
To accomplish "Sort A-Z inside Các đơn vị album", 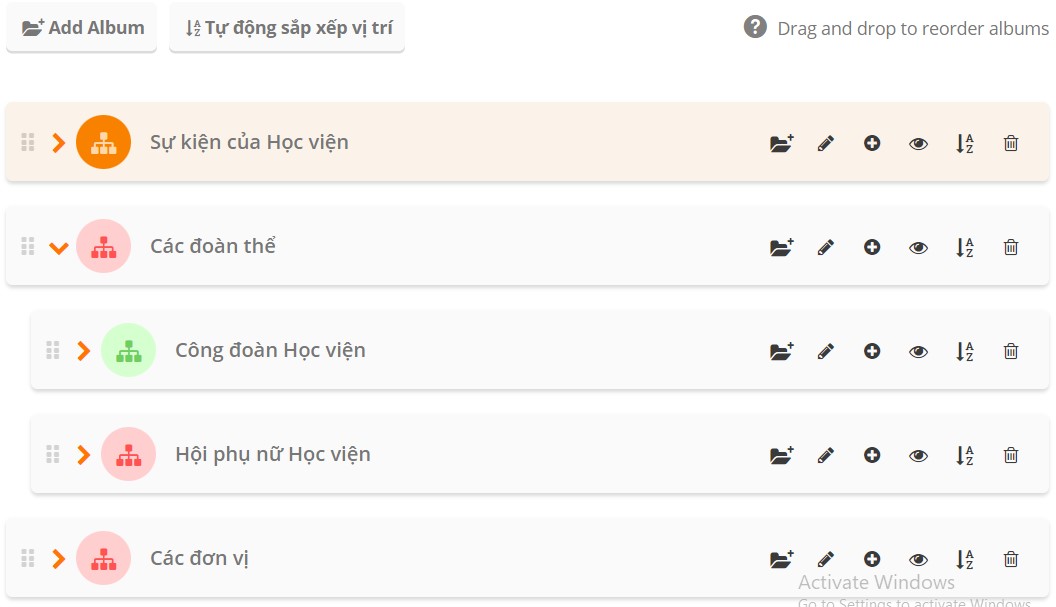I will [x=964, y=560].
